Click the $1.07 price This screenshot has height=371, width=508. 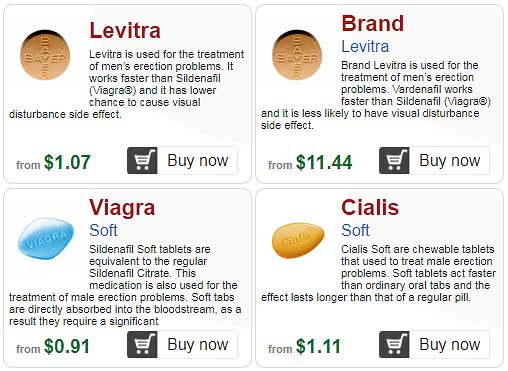[67, 162]
